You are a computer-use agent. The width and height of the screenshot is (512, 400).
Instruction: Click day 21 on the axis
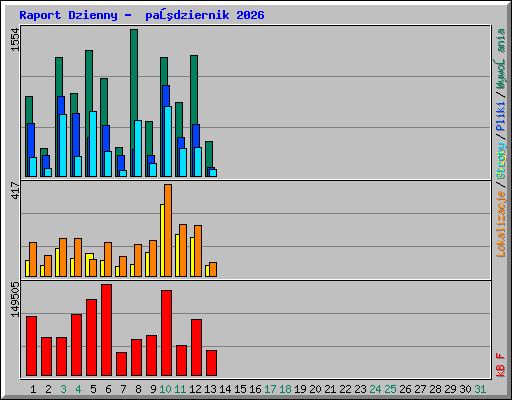330,389
